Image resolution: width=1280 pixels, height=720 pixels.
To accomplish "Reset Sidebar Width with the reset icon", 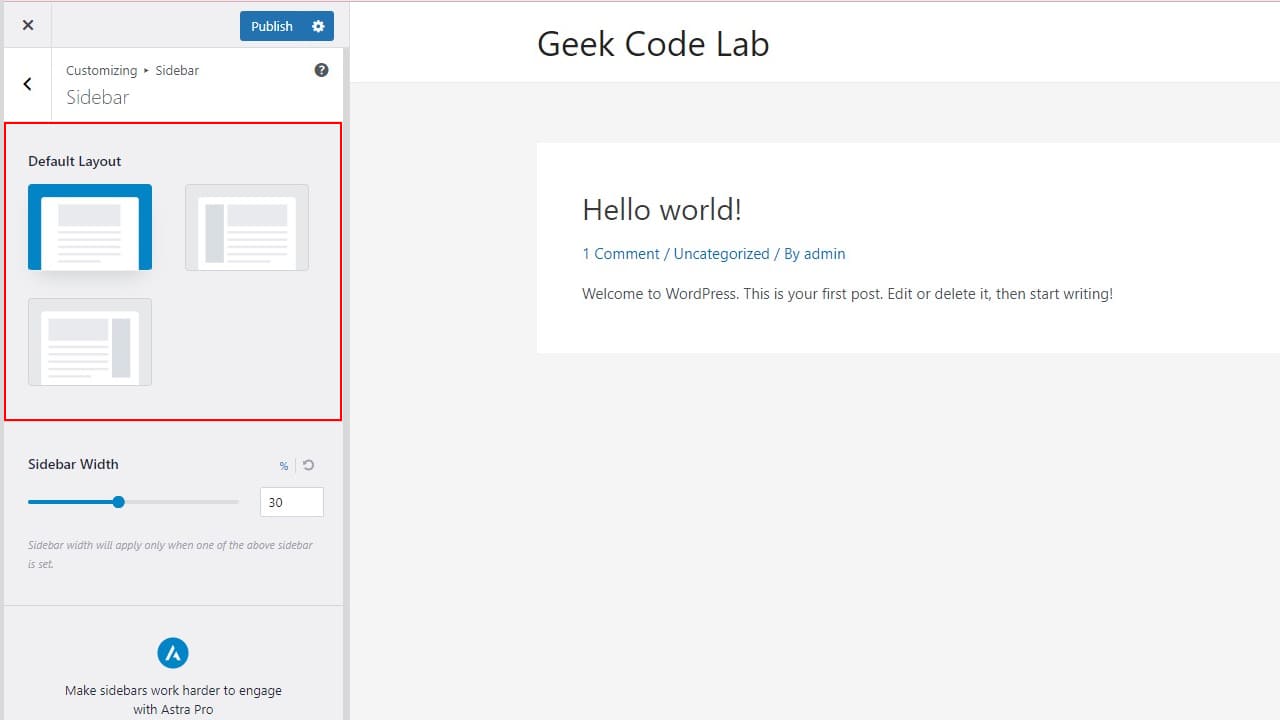I will tap(309, 465).
